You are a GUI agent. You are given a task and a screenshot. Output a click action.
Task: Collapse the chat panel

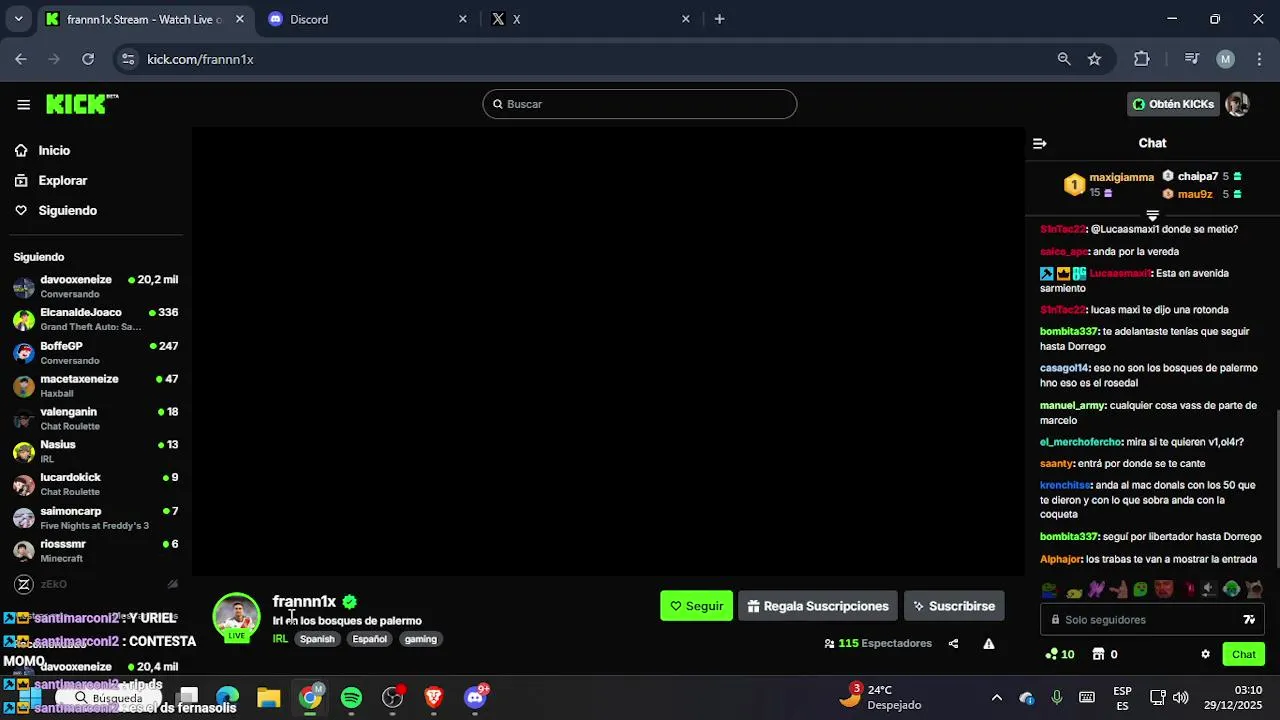point(1039,143)
